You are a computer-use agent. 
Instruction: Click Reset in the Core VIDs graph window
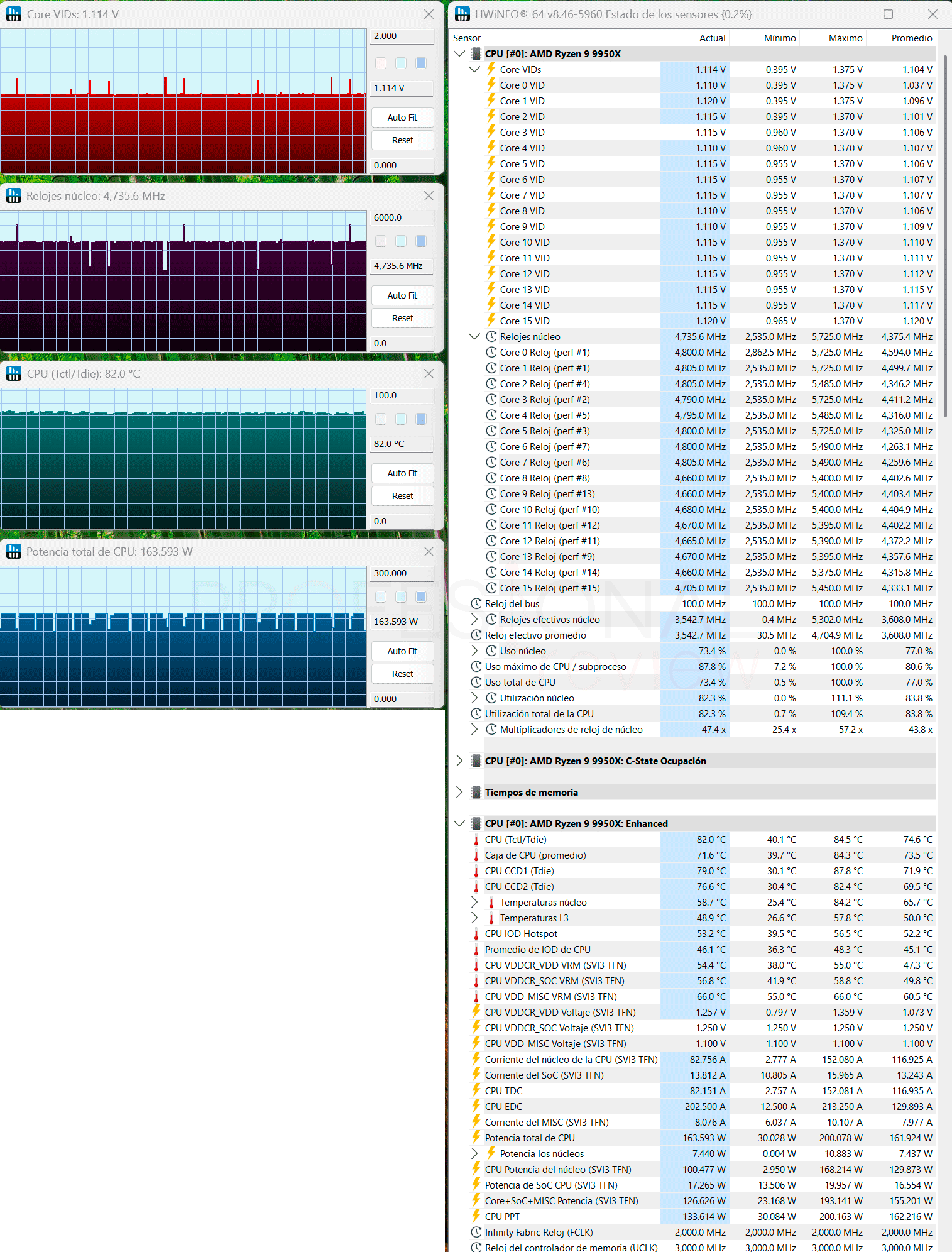tap(402, 140)
